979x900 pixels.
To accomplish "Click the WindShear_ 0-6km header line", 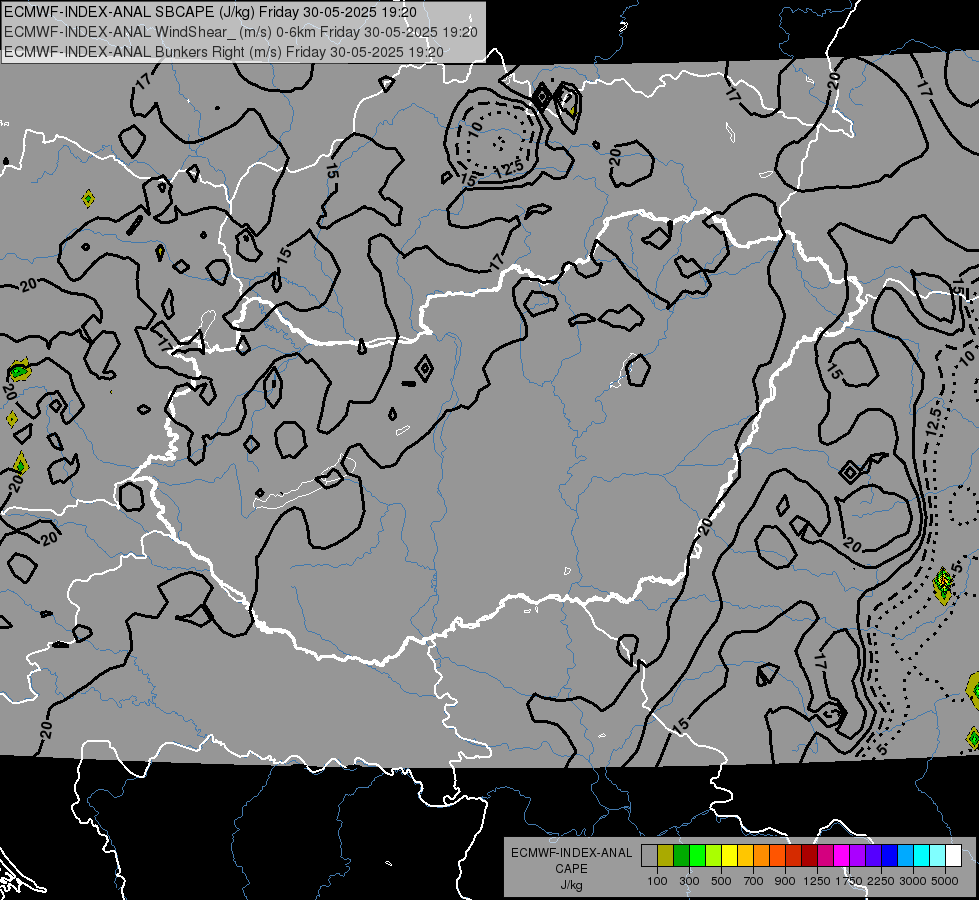I will point(240,32).
